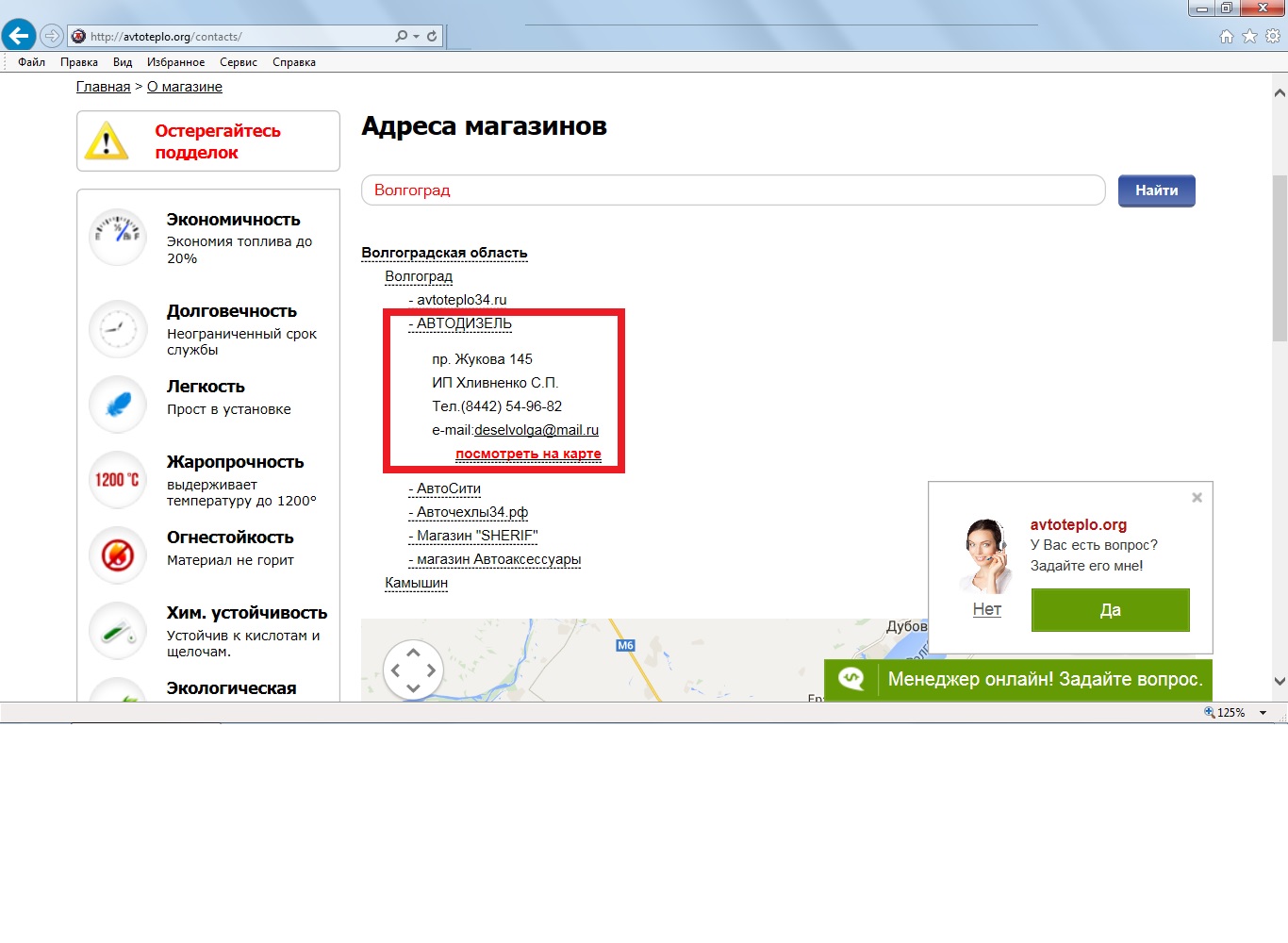The height and width of the screenshot is (943, 1288).
Task: Click the map pan navigation control
Action: [x=413, y=670]
